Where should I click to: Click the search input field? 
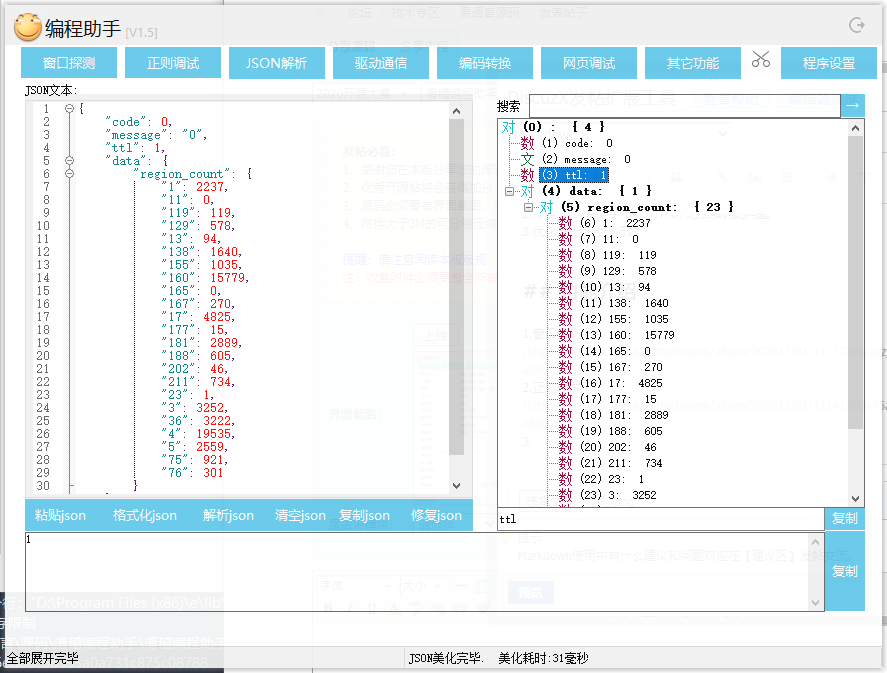point(684,106)
